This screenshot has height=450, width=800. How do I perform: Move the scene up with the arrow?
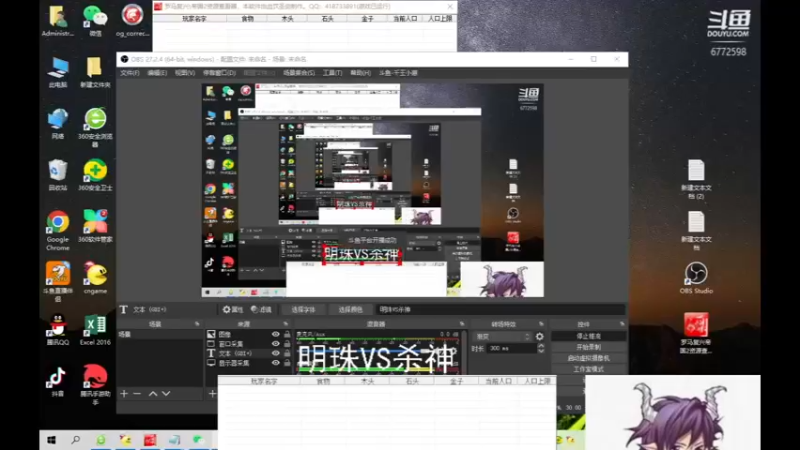pyautogui.click(x=153, y=393)
